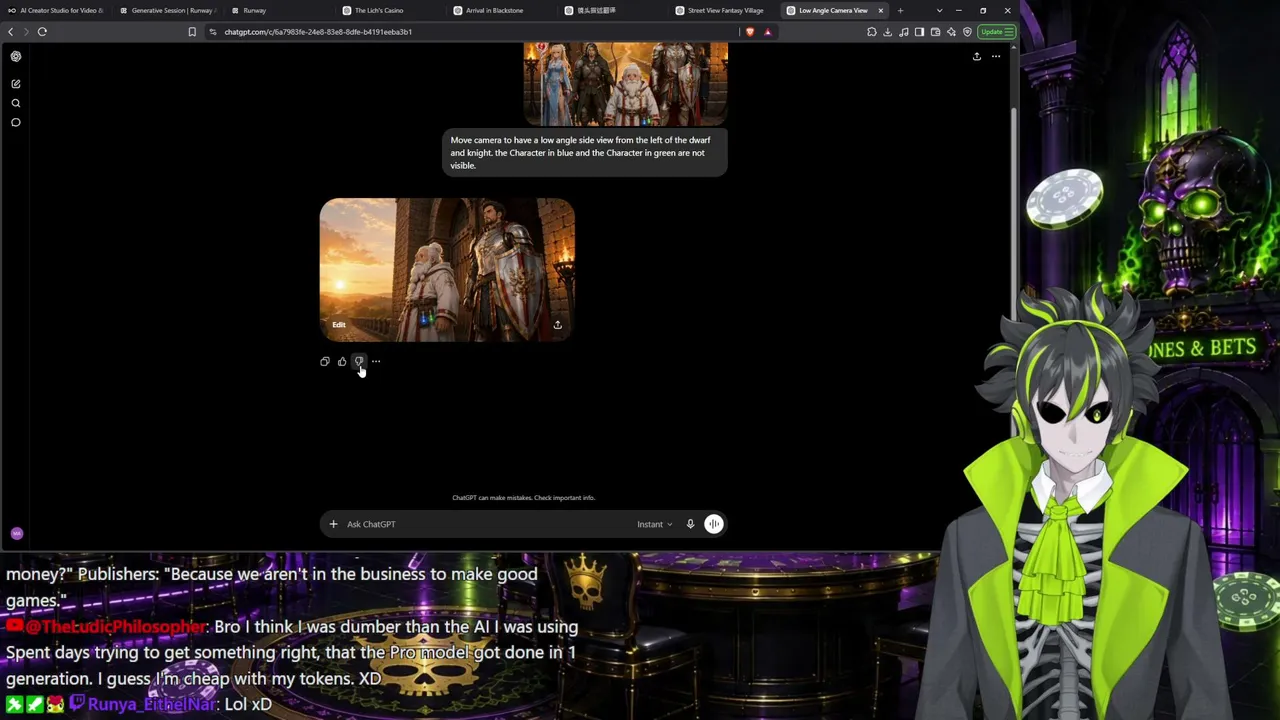
Task: Open the four-character image at top of chat
Action: [x=626, y=83]
